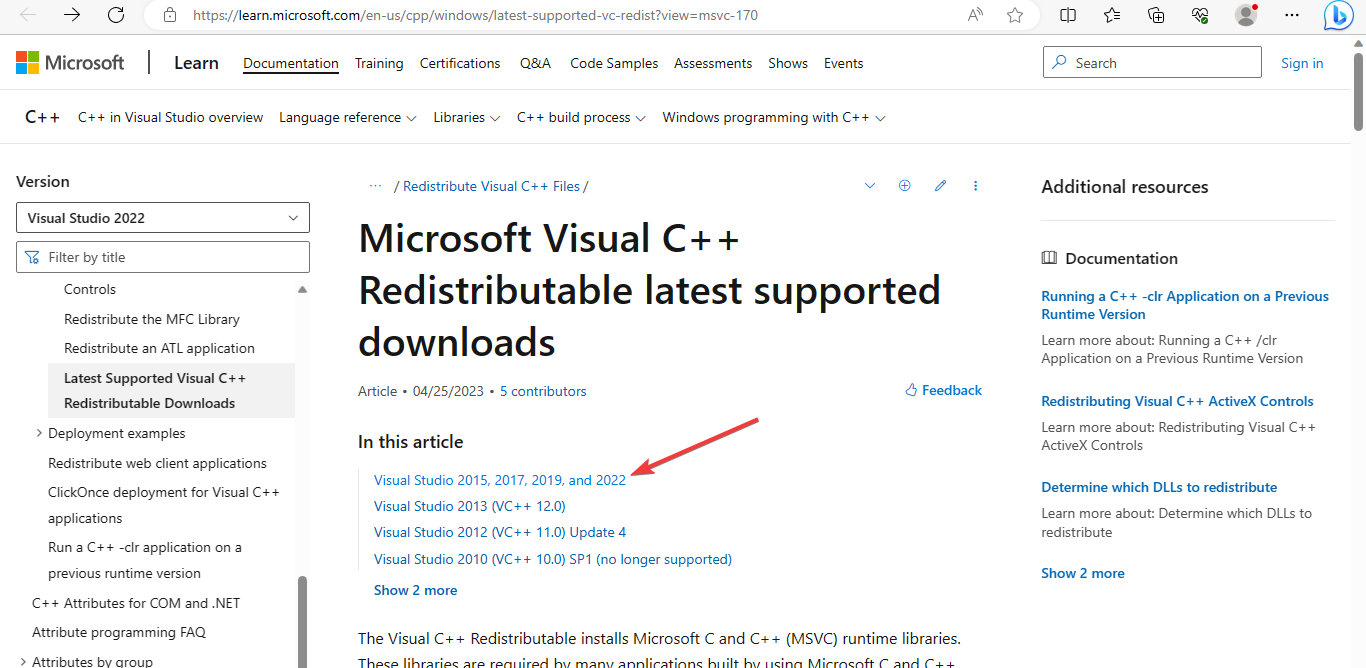Expand the Deployment examples tree node
1366x668 pixels.
39,433
